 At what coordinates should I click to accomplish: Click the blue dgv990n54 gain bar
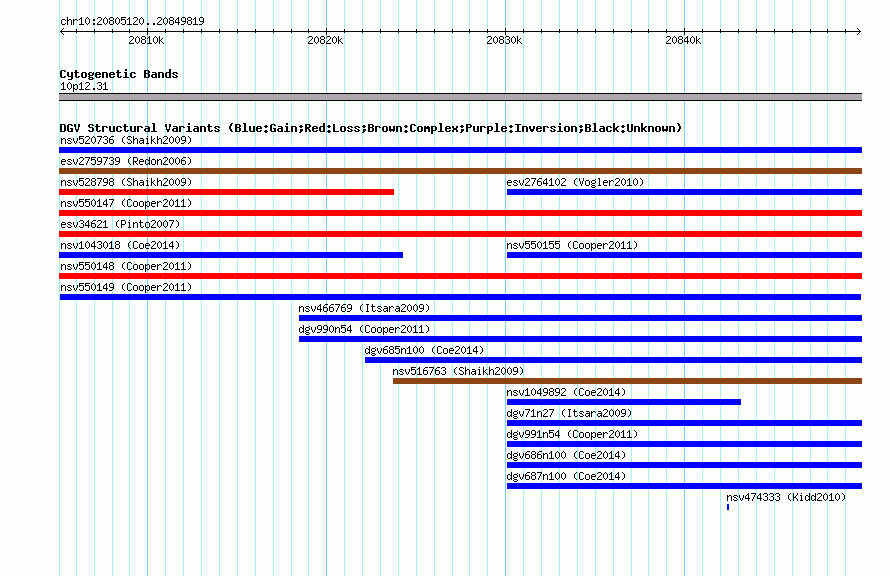tap(580, 339)
